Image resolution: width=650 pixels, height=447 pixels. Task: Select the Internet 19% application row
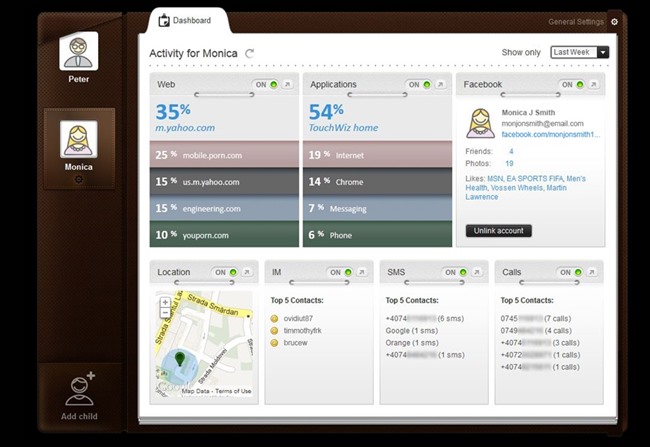point(378,155)
